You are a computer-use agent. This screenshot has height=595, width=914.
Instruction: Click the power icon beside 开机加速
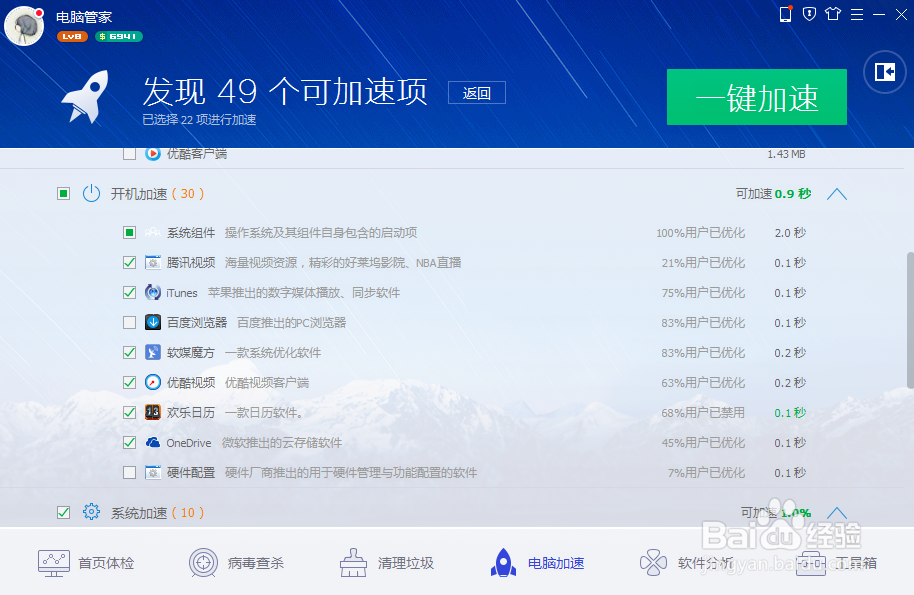[x=91, y=193]
